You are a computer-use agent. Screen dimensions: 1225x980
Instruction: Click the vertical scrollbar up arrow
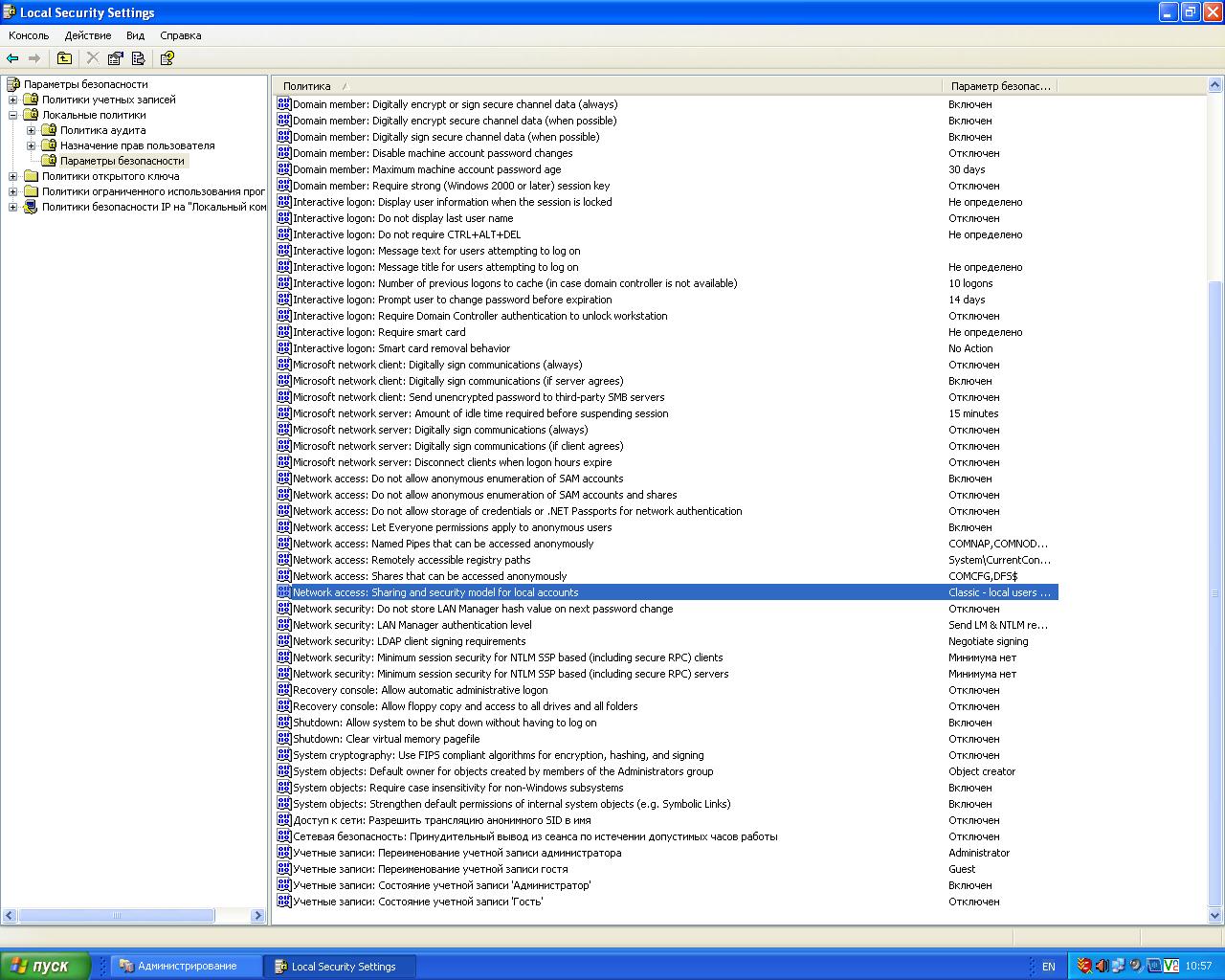(x=1215, y=85)
